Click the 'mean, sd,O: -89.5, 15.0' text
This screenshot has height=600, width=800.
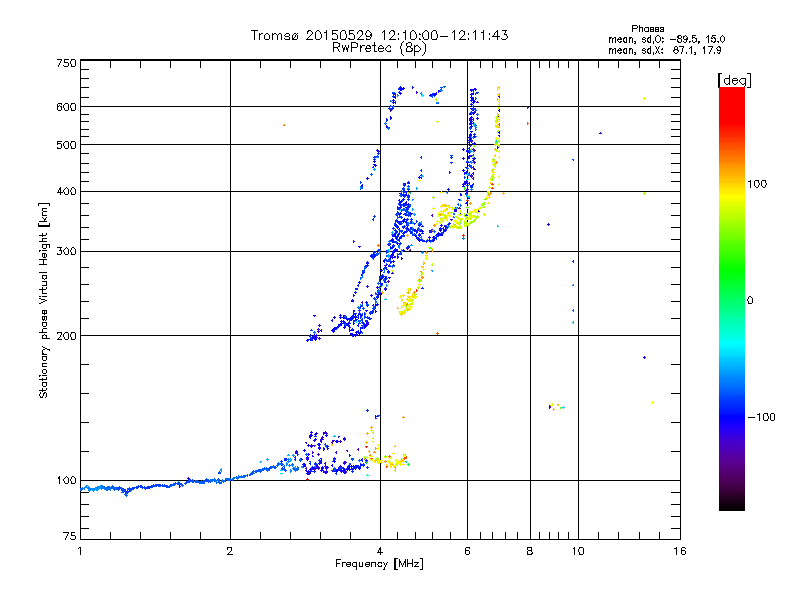click(666, 39)
